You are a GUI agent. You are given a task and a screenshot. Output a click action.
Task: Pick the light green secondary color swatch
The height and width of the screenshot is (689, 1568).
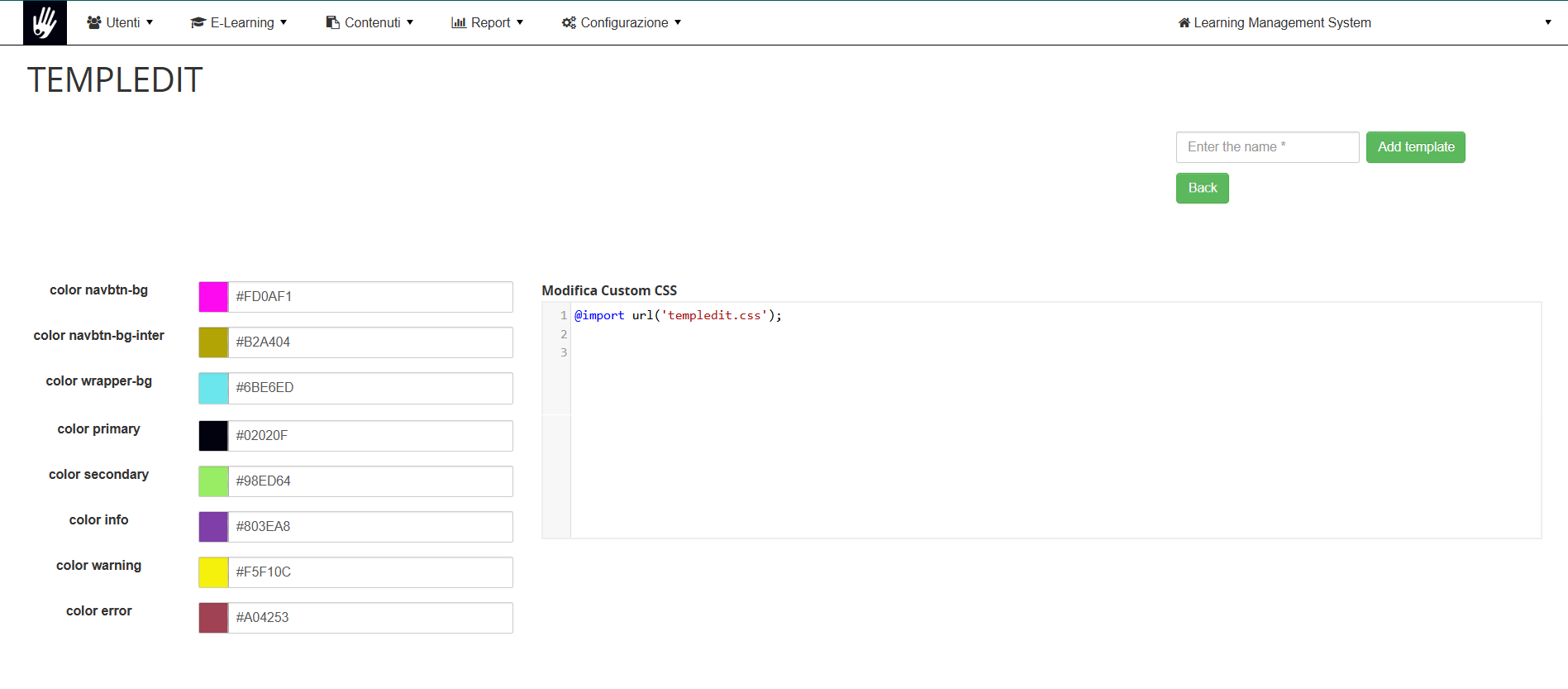click(x=213, y=481)
